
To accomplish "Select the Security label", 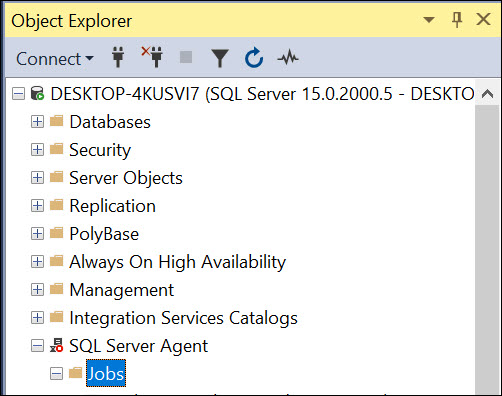I will point(100,150).
